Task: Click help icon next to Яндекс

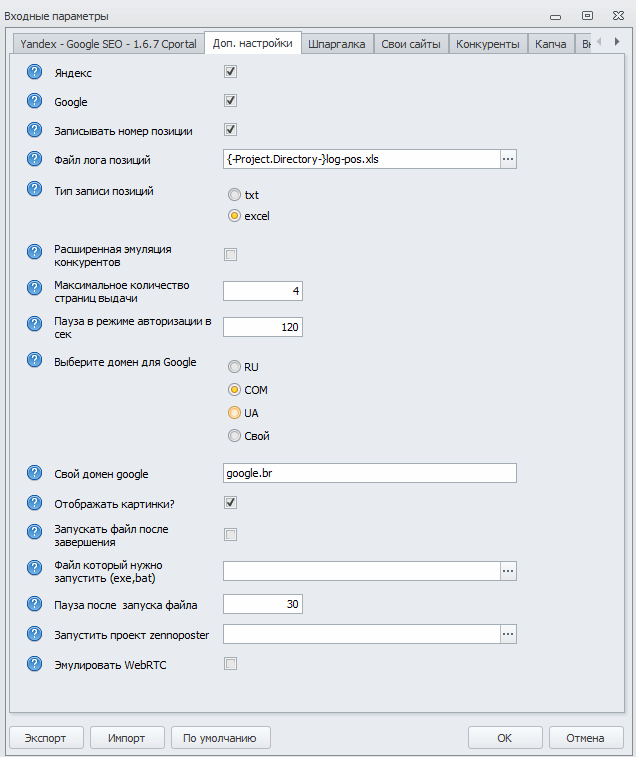Action: (35, 72)
